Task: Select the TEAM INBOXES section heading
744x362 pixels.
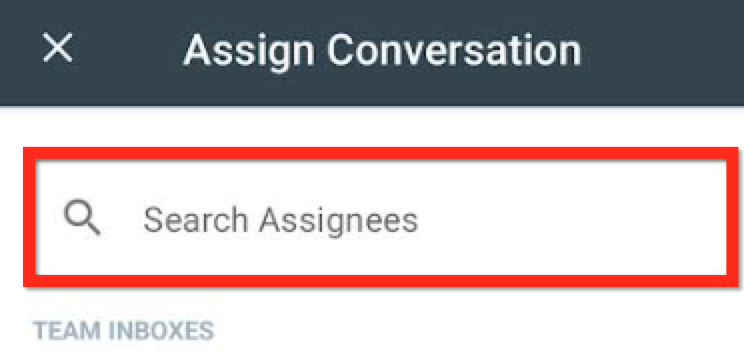Action: [124, 331]
